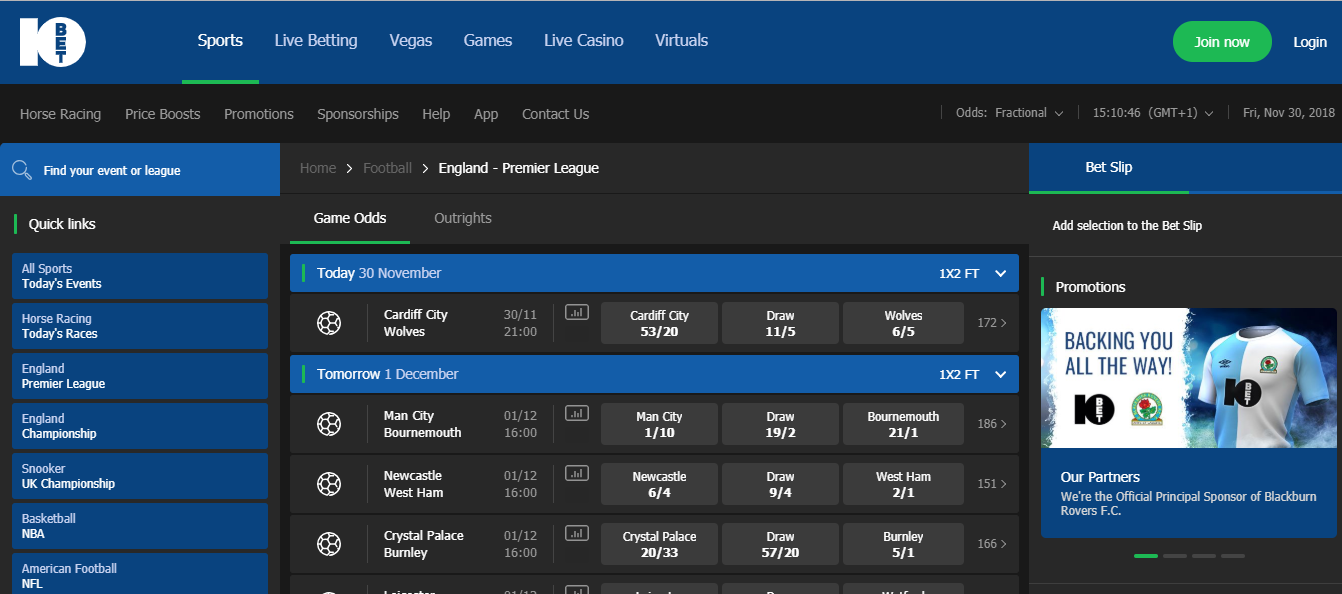Click the search magnifier icon

pos(22,170)
